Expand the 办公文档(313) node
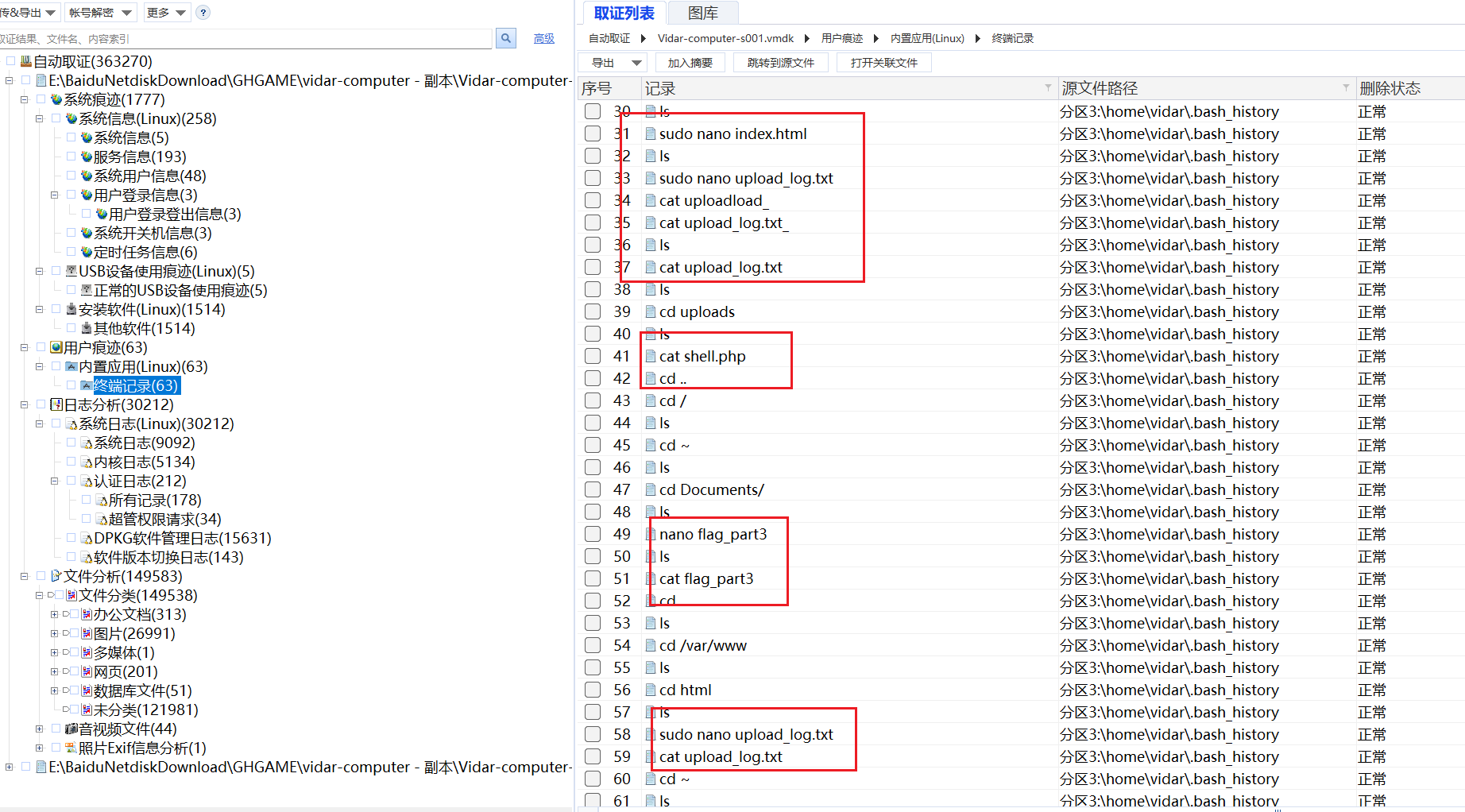This screenshot has width=1465, height=812. (54, 614)
